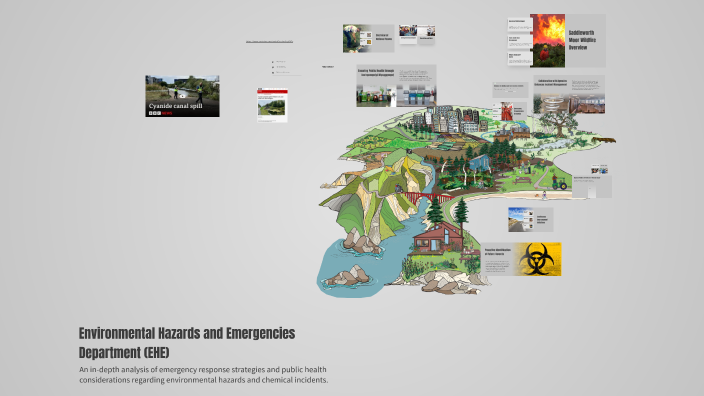Open the slide with the man bending over plants

369,38
